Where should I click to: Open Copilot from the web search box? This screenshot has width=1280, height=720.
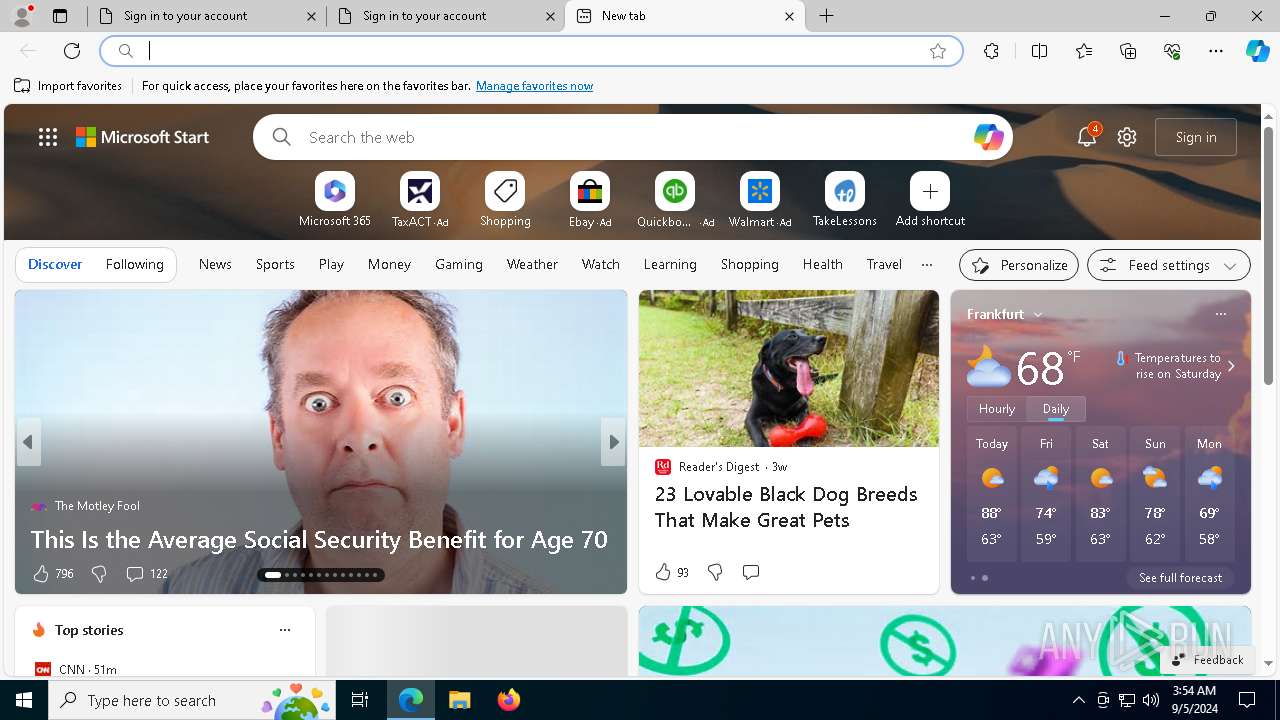click(988, 137)
